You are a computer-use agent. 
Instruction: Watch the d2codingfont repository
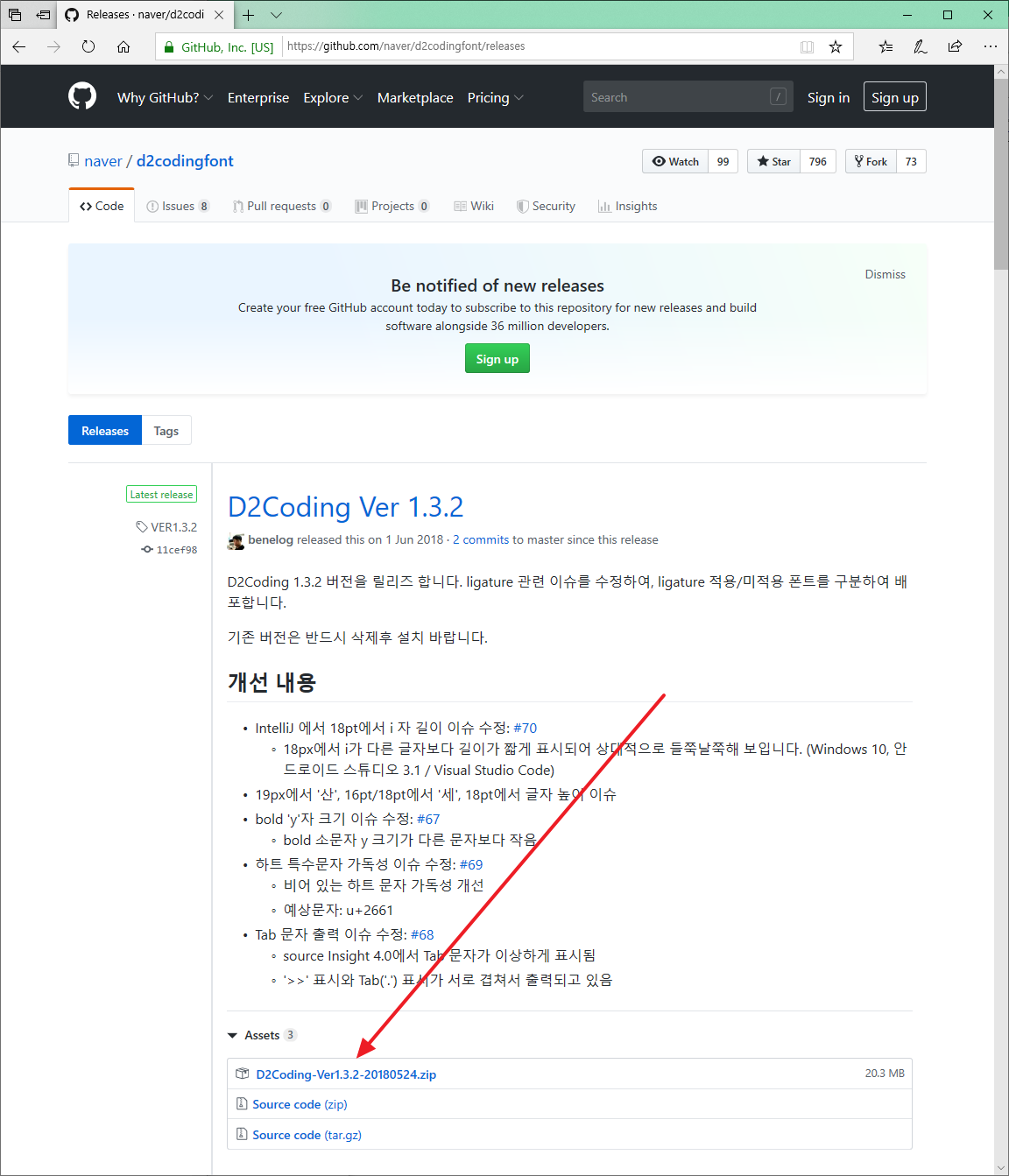coord(675,161)
